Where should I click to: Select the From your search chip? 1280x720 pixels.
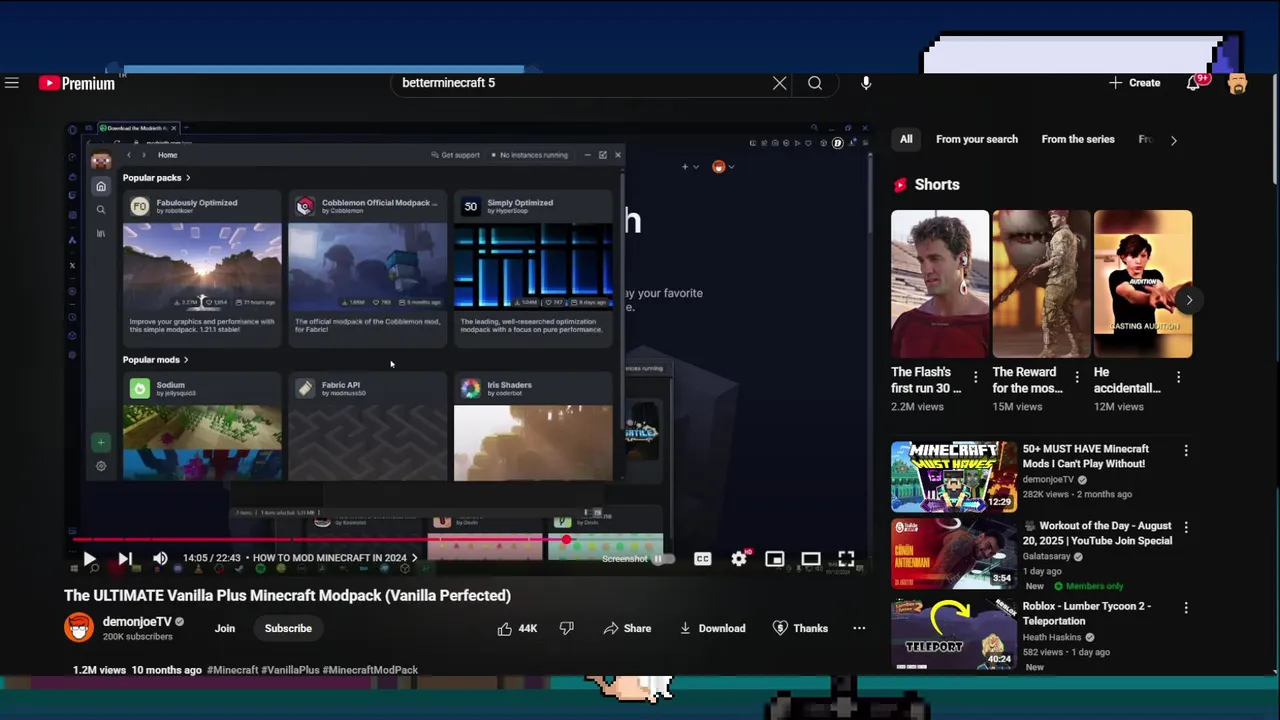[x=977, y=139]
